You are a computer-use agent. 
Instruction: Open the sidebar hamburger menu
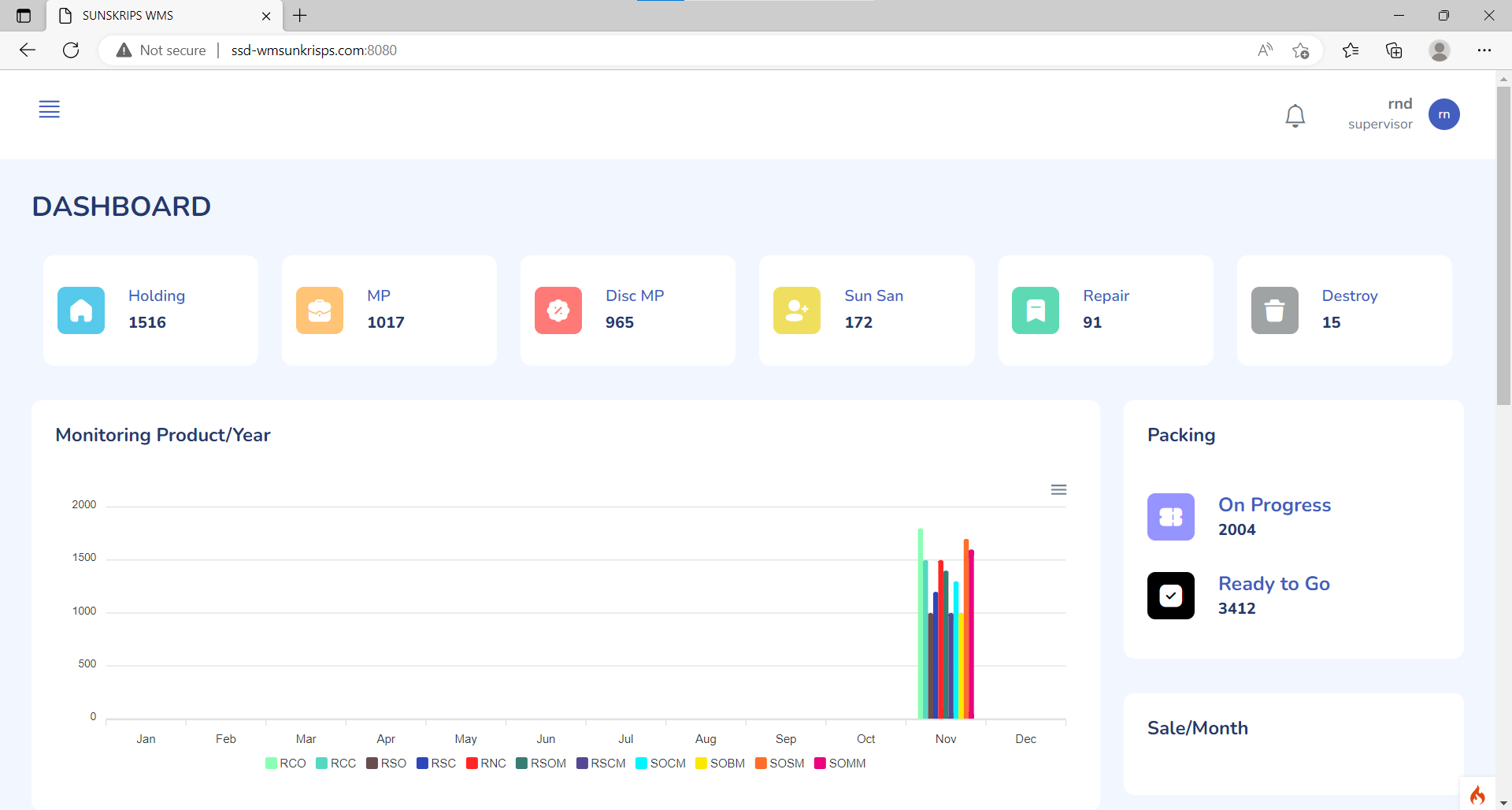pos(49,110)
